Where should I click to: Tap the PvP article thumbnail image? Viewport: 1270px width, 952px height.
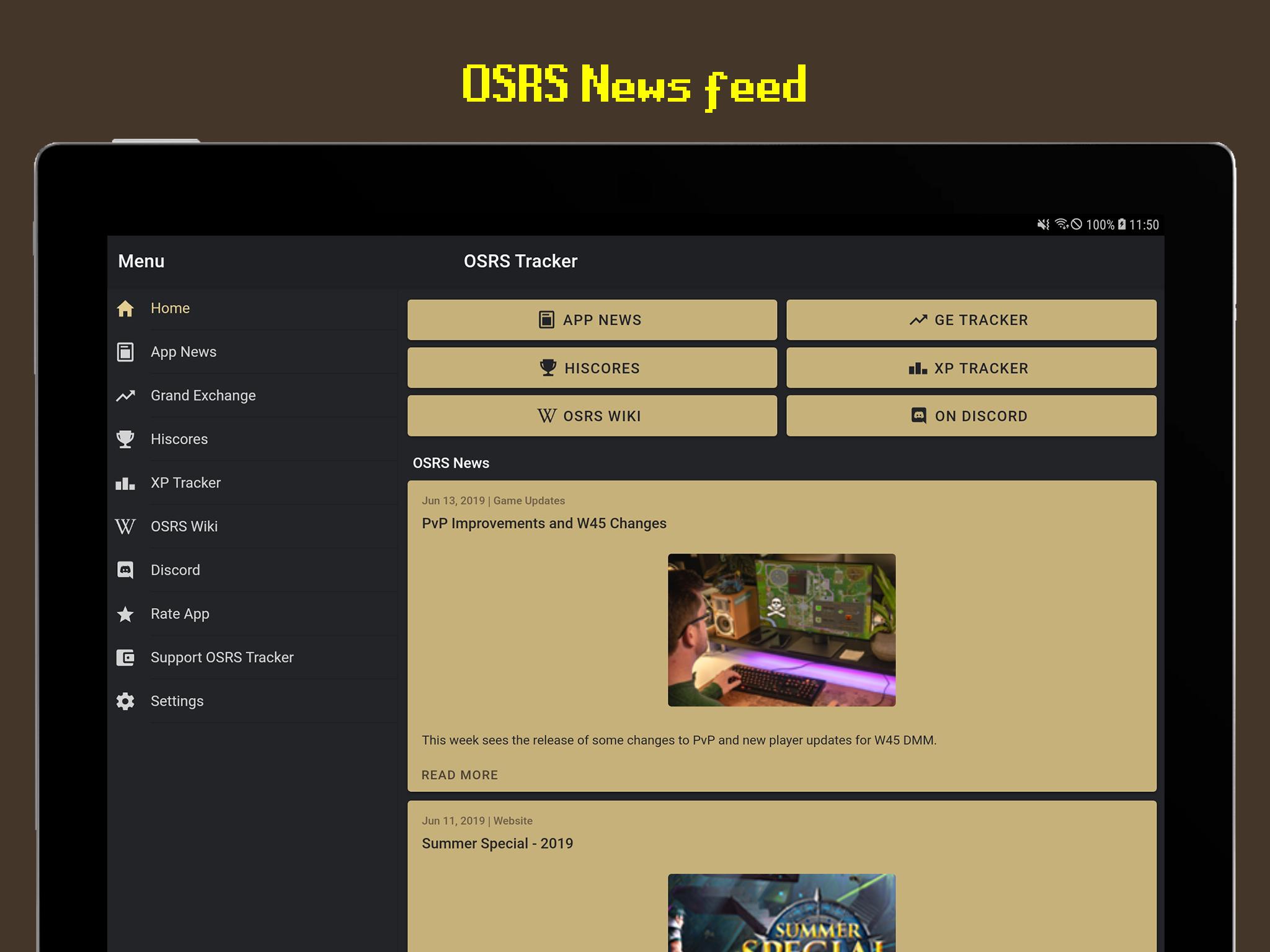781,630
